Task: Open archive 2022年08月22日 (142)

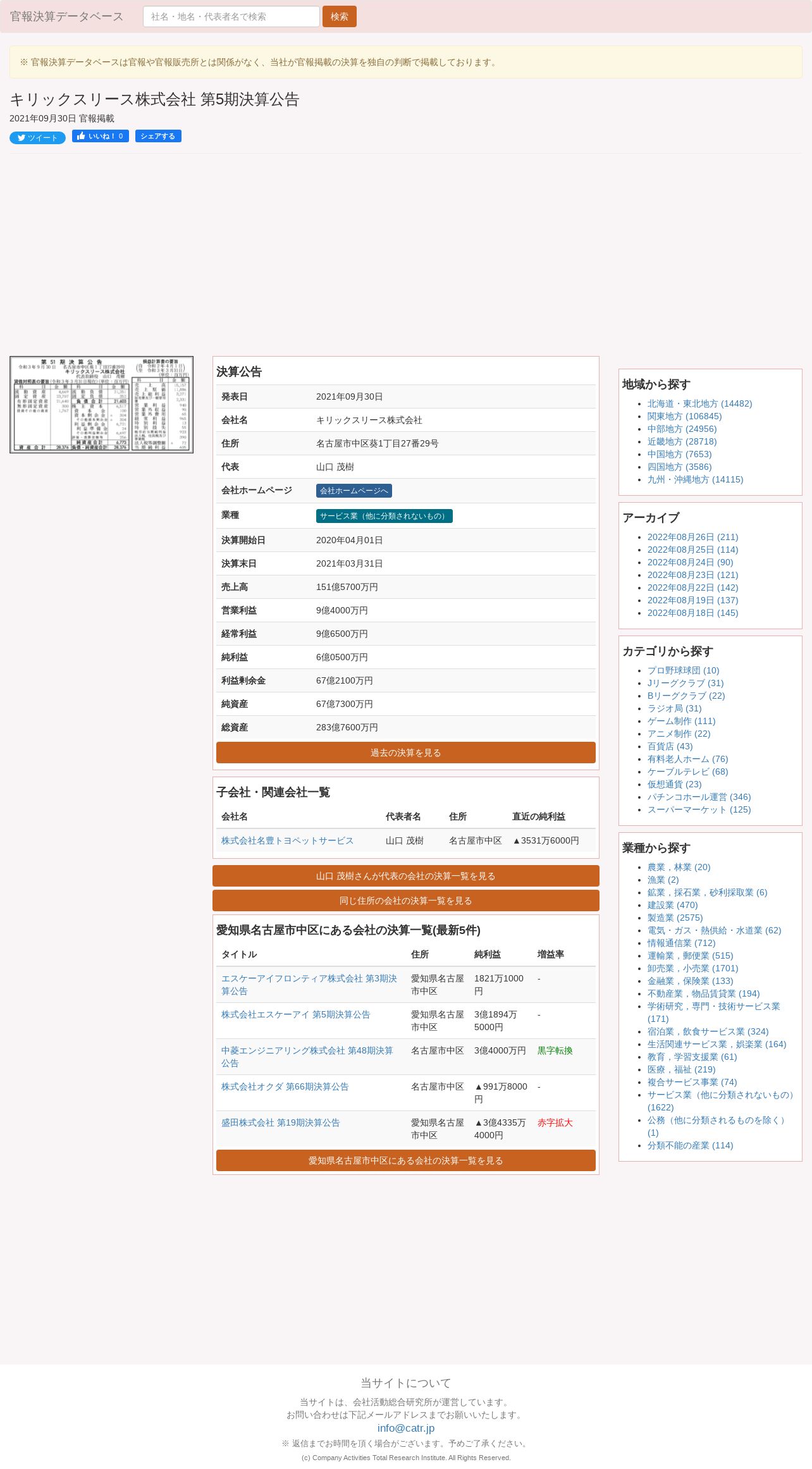Action: (693, 587)
